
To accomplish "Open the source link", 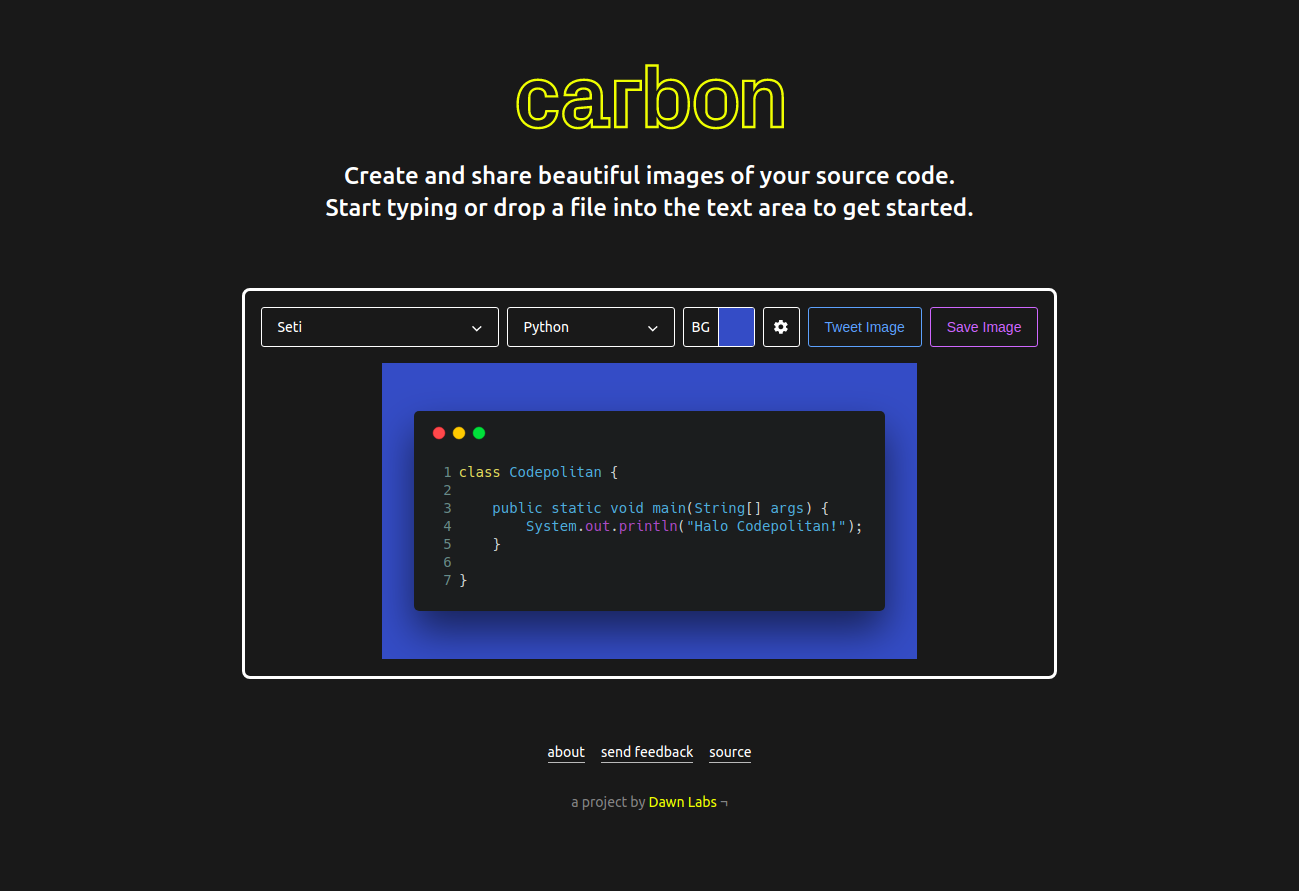I will (x=730, y=752).
